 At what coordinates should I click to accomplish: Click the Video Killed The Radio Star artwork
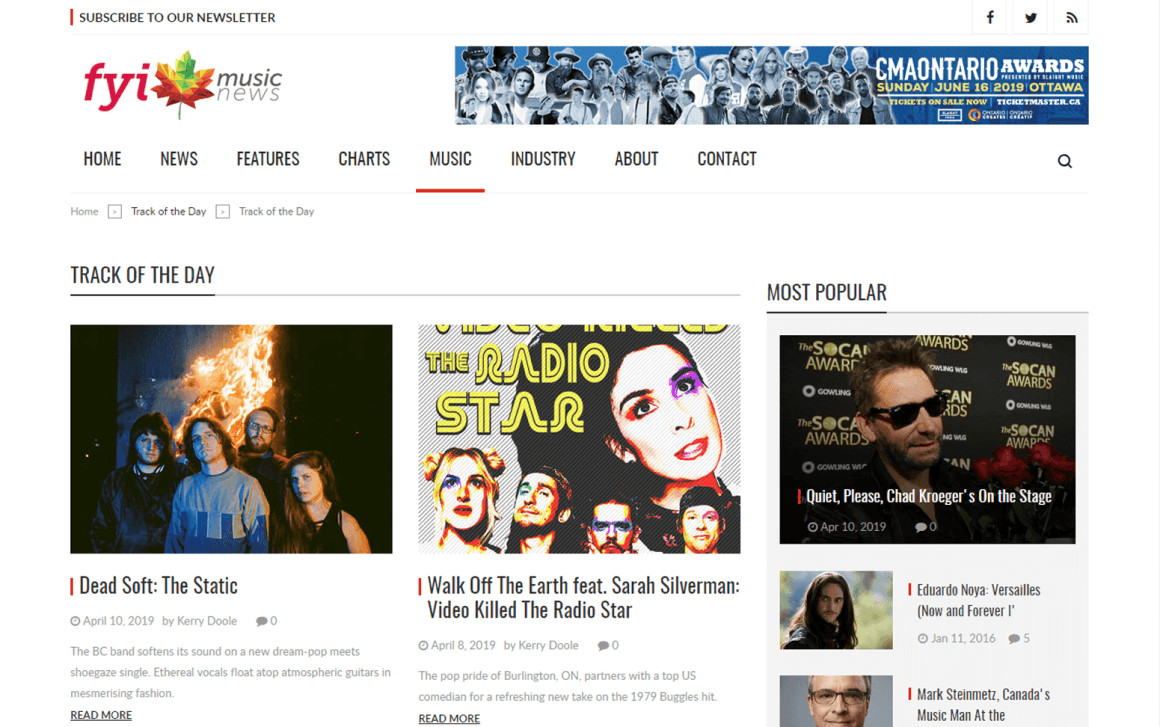[x=579, y=439]
